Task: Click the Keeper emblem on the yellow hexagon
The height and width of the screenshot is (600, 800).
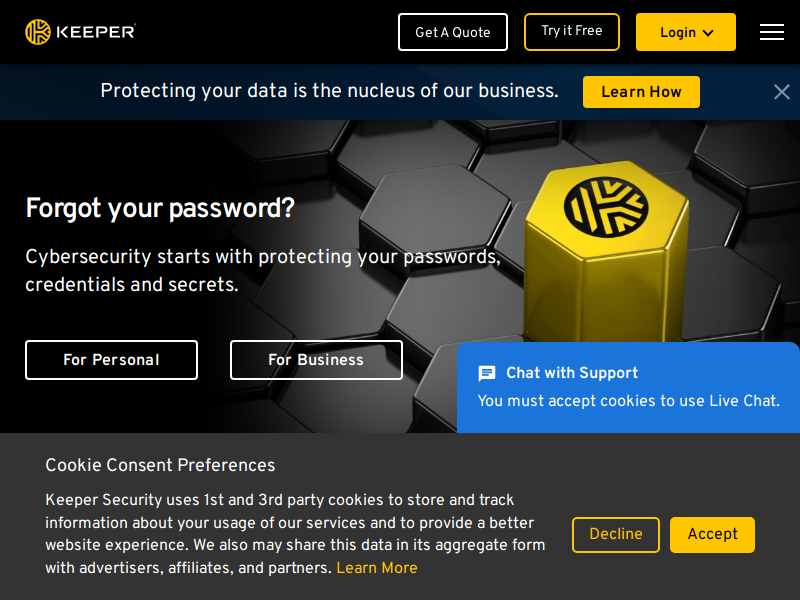Action: pos(606,207)
